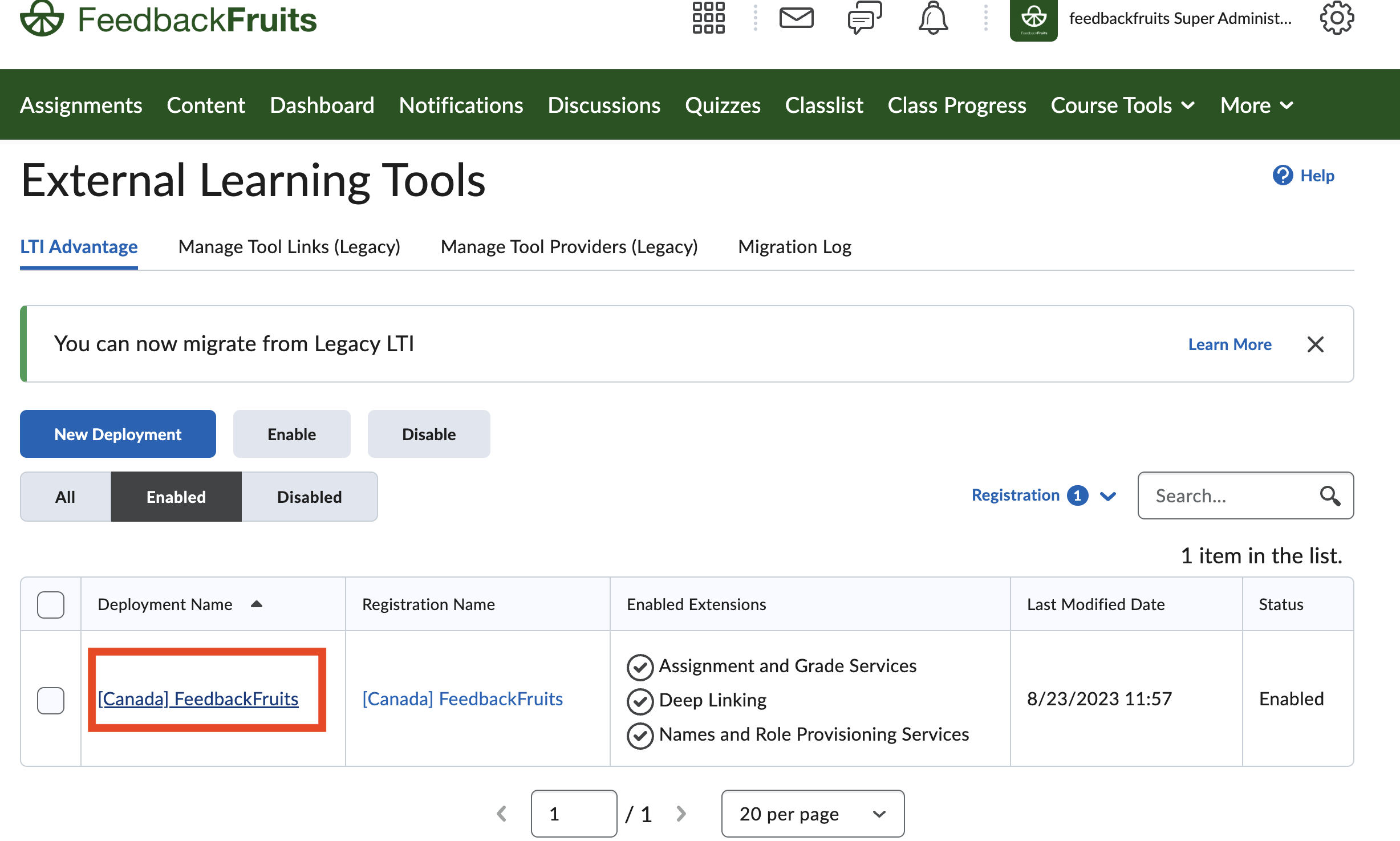This screenshot has height=841, width=1400.
Task: Click the '1 item in the list.' text
Action: [x=1261, y=555]
